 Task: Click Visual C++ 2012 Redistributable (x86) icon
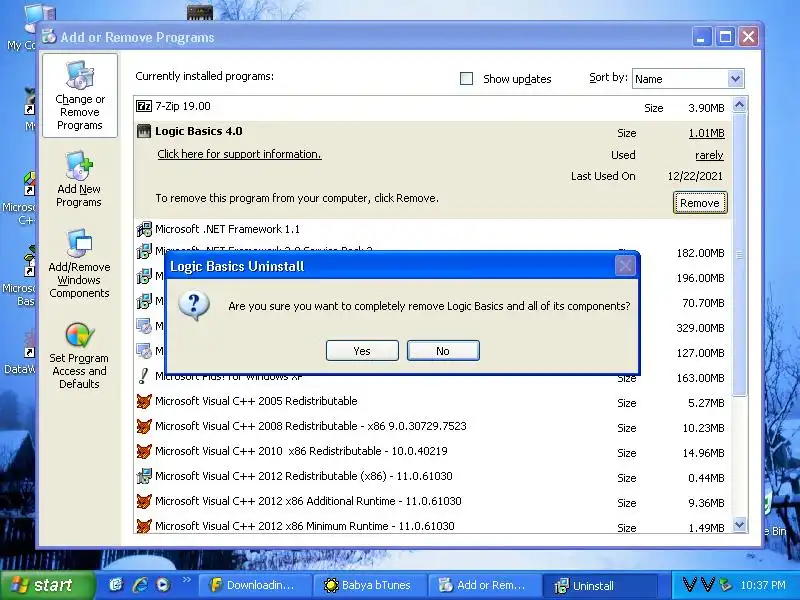click(x=144, y=476)
